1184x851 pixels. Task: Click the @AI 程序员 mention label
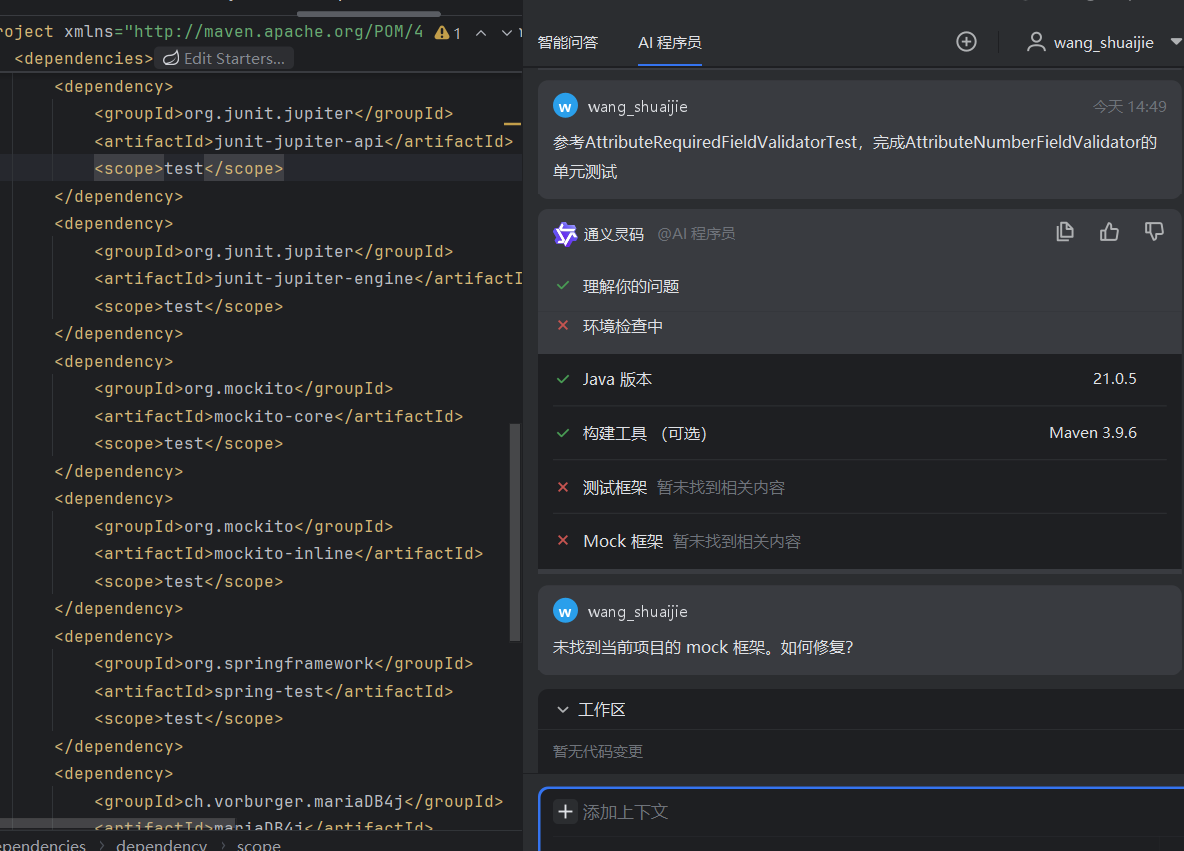click(x=695, y=233)
